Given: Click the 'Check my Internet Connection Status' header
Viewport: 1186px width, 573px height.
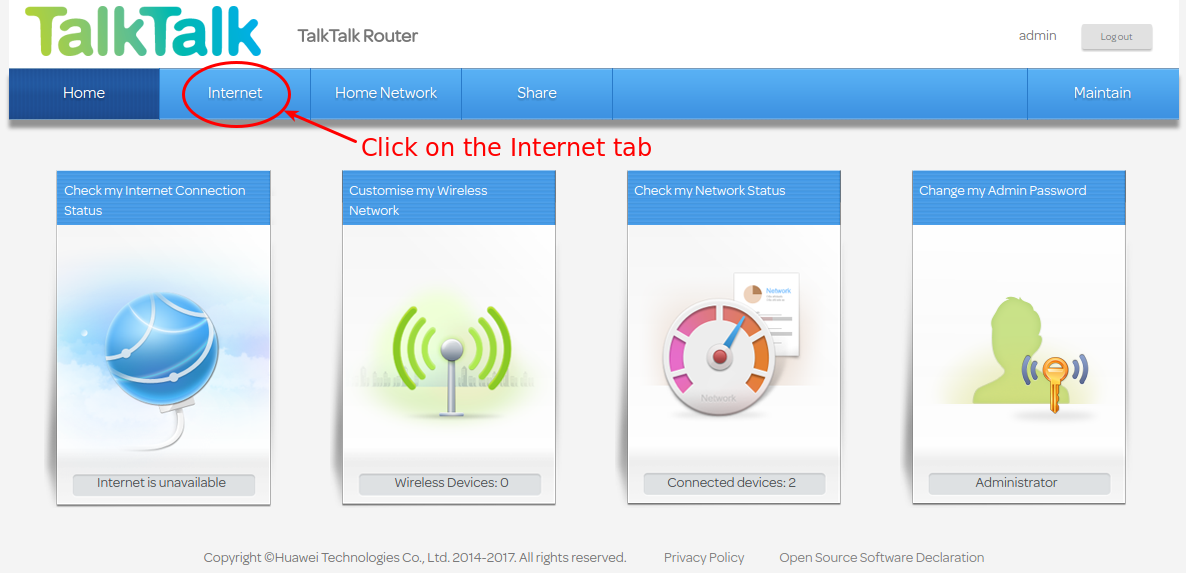Looking at the screenshot, I should (x=163, y=198).
